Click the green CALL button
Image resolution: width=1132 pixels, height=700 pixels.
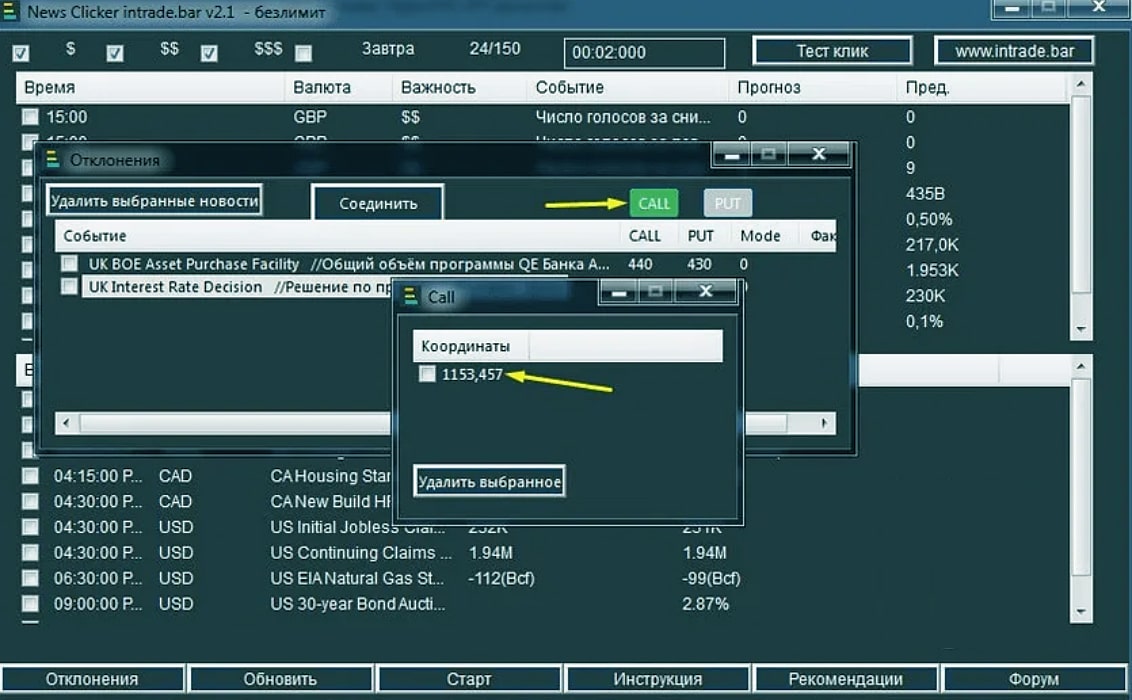coord(653,203)
